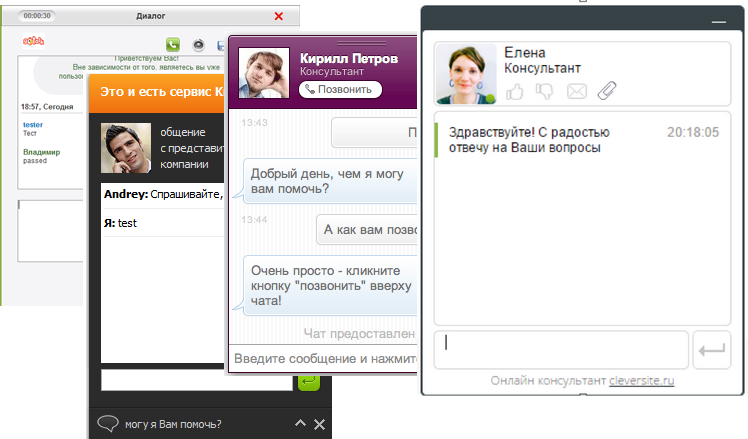The height and width of the screenshot is (439, 748).
Task: Click the webcam icon in Диалог window
Action: [x=198, y=45]
